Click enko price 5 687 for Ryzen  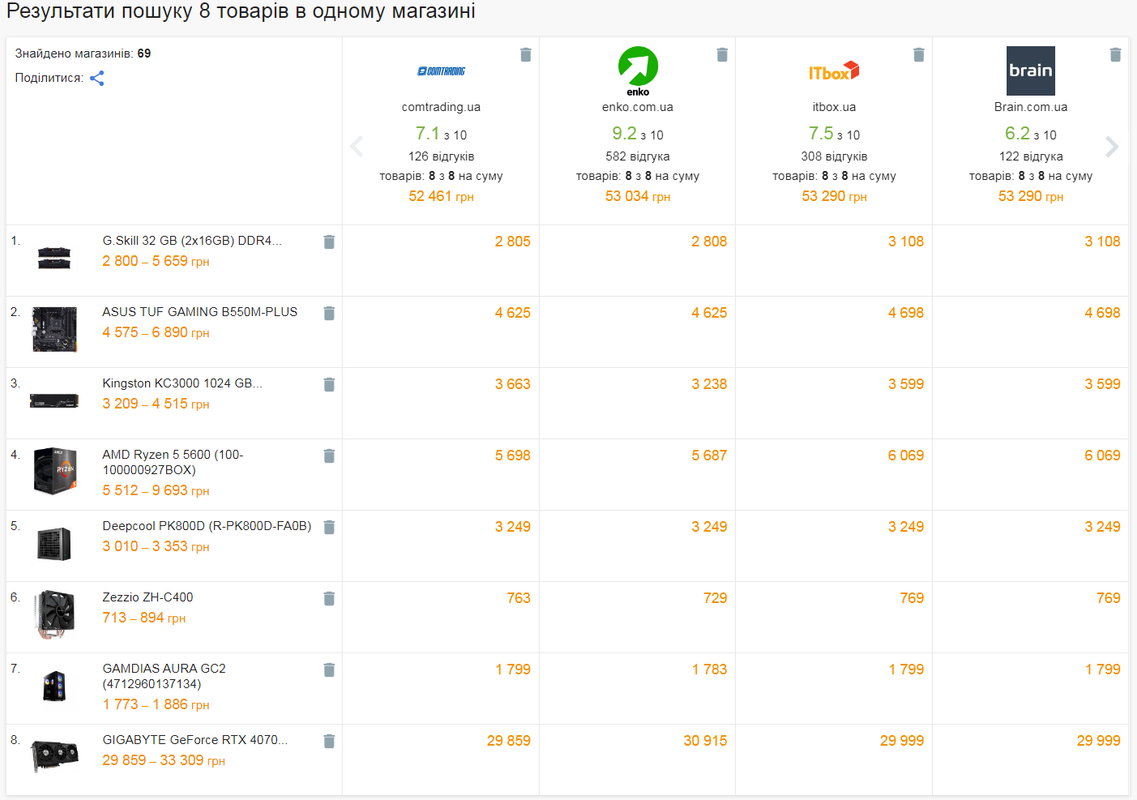coord(709,455)
